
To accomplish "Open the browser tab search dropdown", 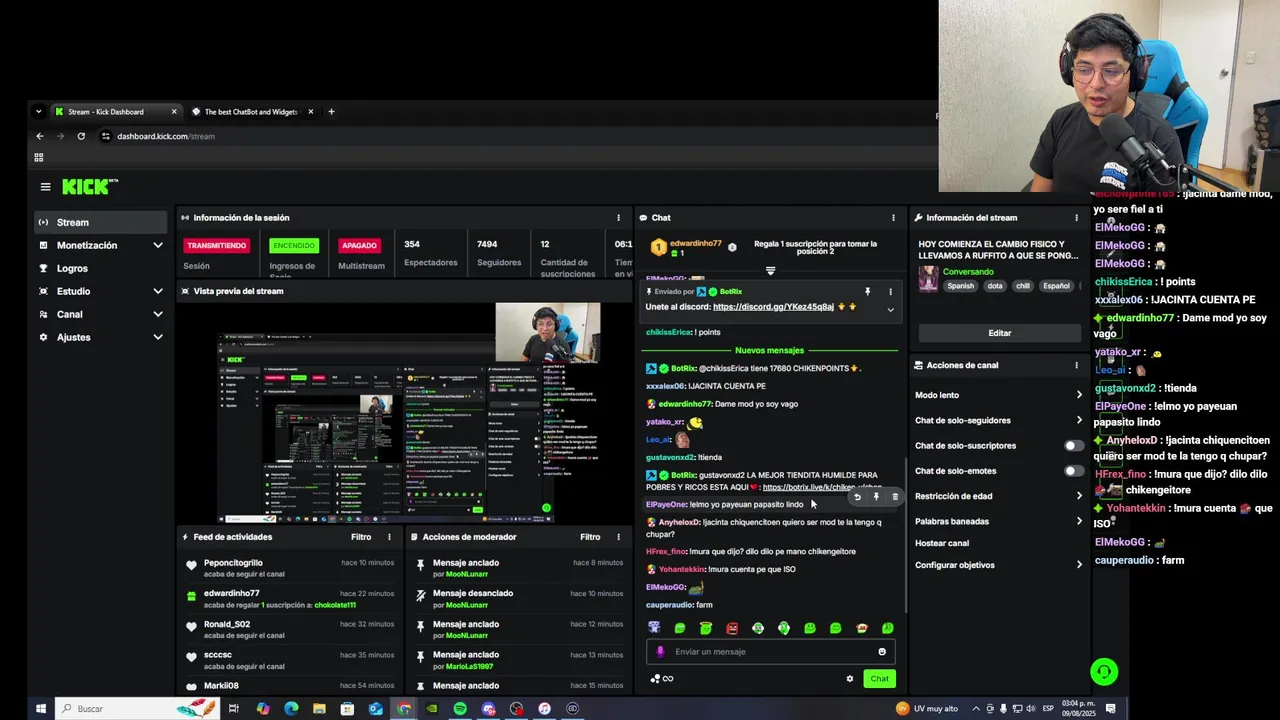I will point(38,112).
